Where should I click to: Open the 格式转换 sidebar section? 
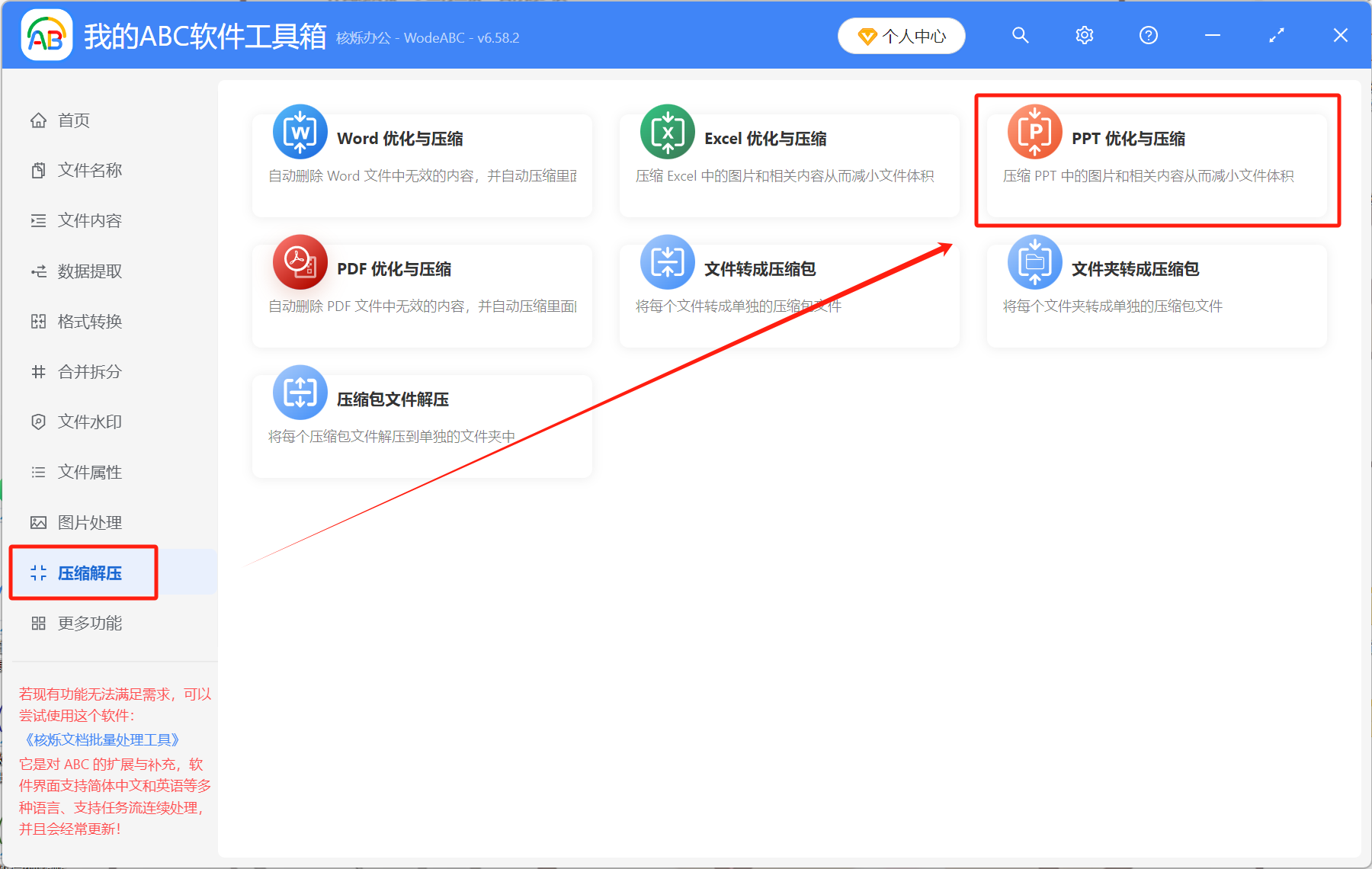click(88, 321)
